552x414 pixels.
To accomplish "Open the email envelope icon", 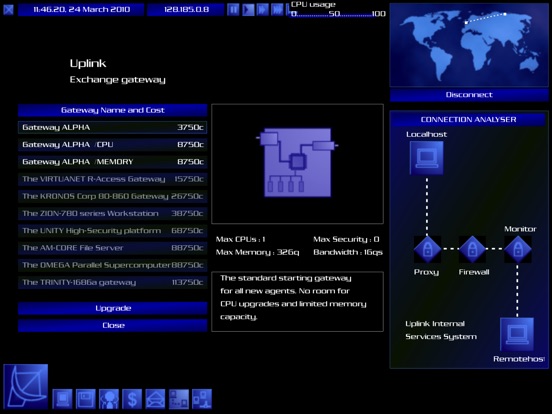I will click(x=155, y=399).
